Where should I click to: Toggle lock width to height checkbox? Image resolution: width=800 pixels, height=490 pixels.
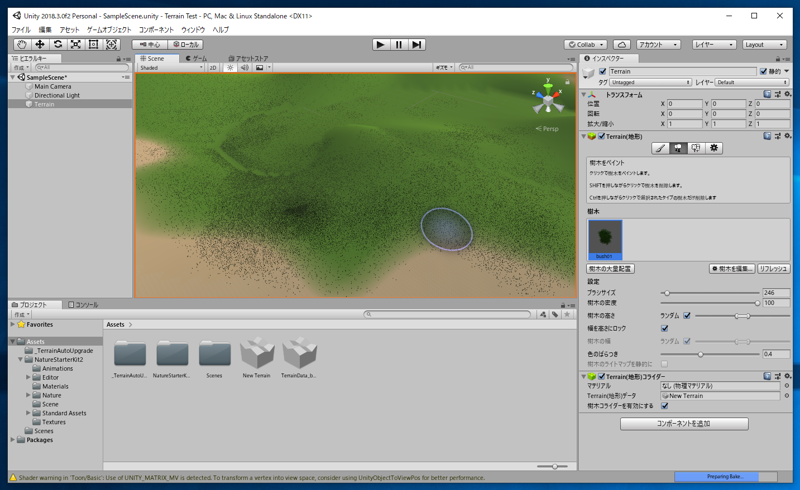coord(664,328)
